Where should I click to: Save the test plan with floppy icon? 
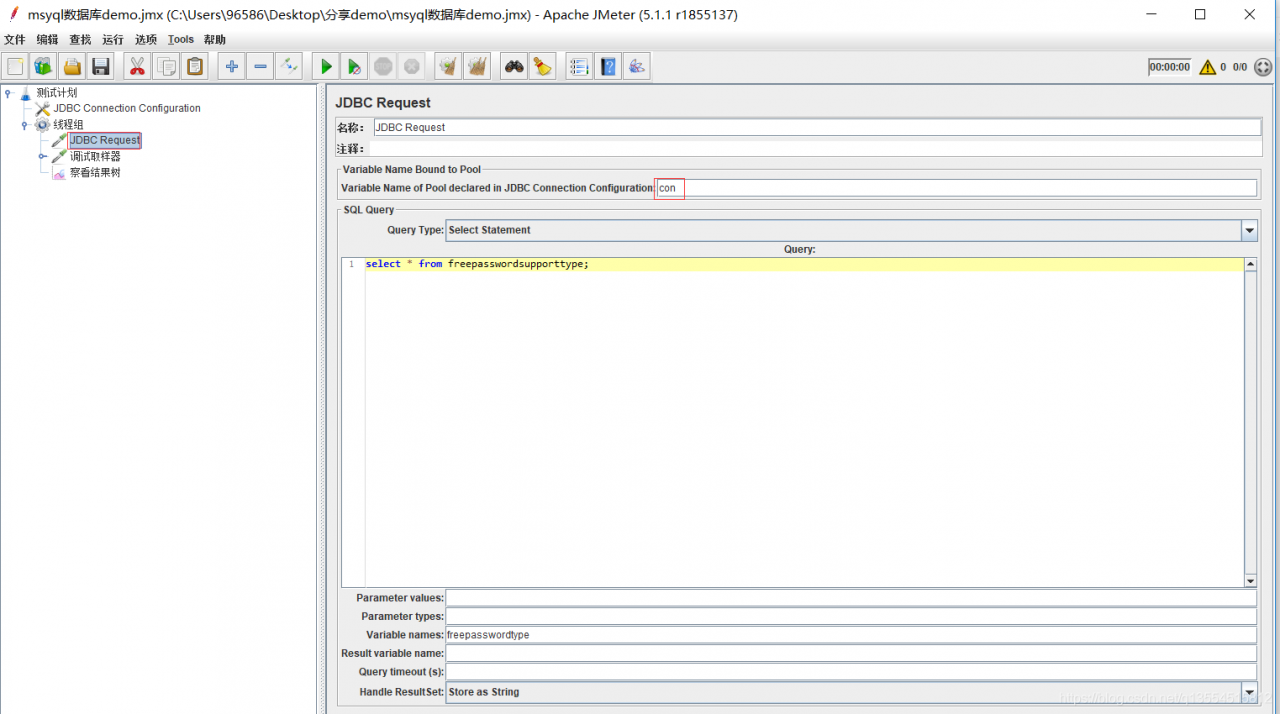tap(100, 67)
